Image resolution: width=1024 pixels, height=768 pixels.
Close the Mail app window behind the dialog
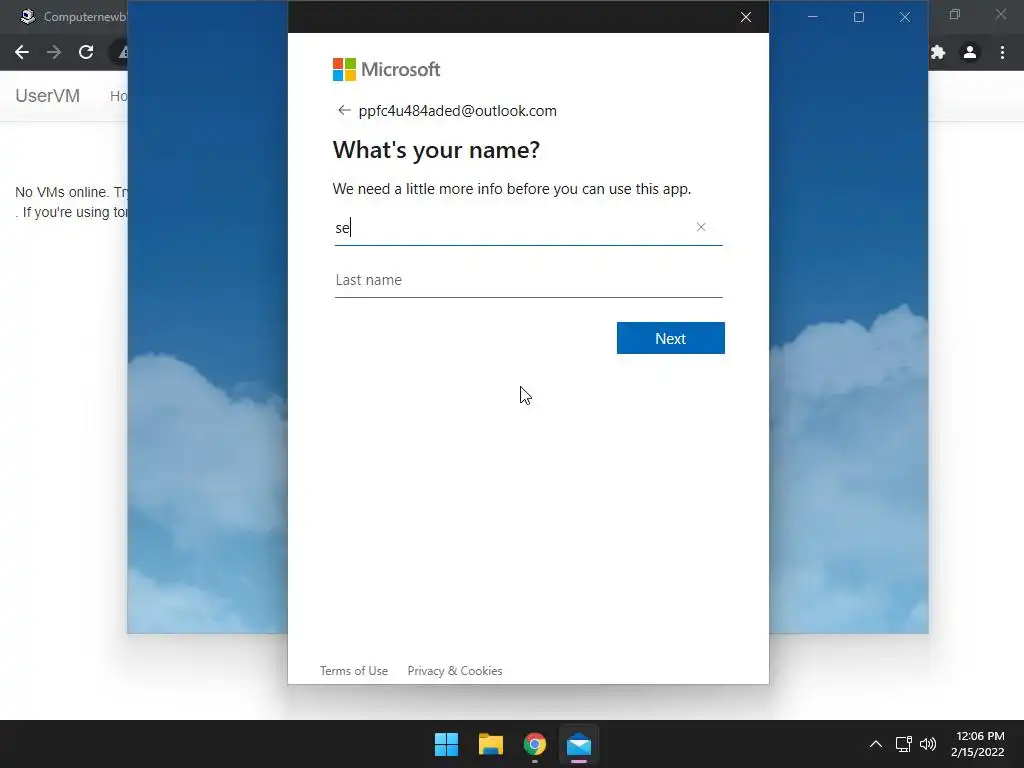pos(904,17)
